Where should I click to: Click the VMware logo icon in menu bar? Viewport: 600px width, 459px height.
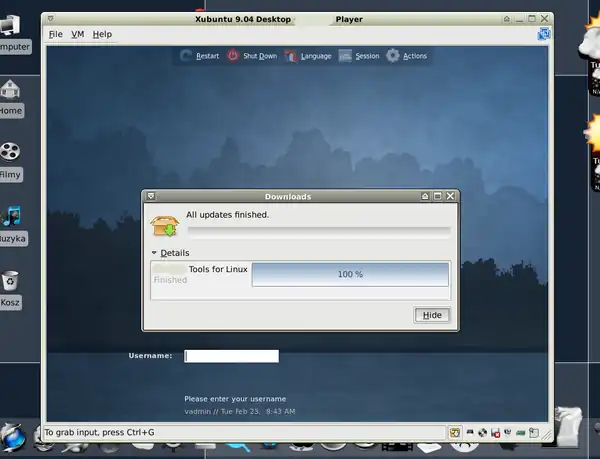click(x=544, y=34)
